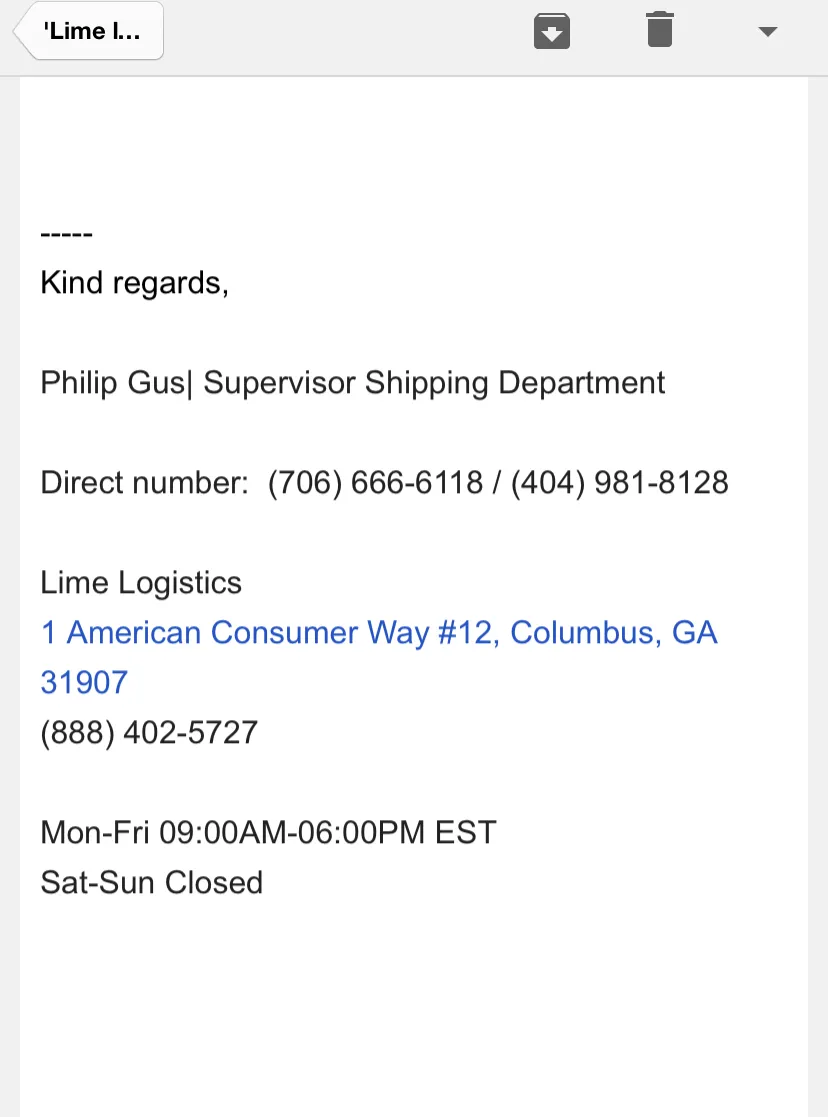Click the Supervisor Shipping Department title

coord(434,383)
